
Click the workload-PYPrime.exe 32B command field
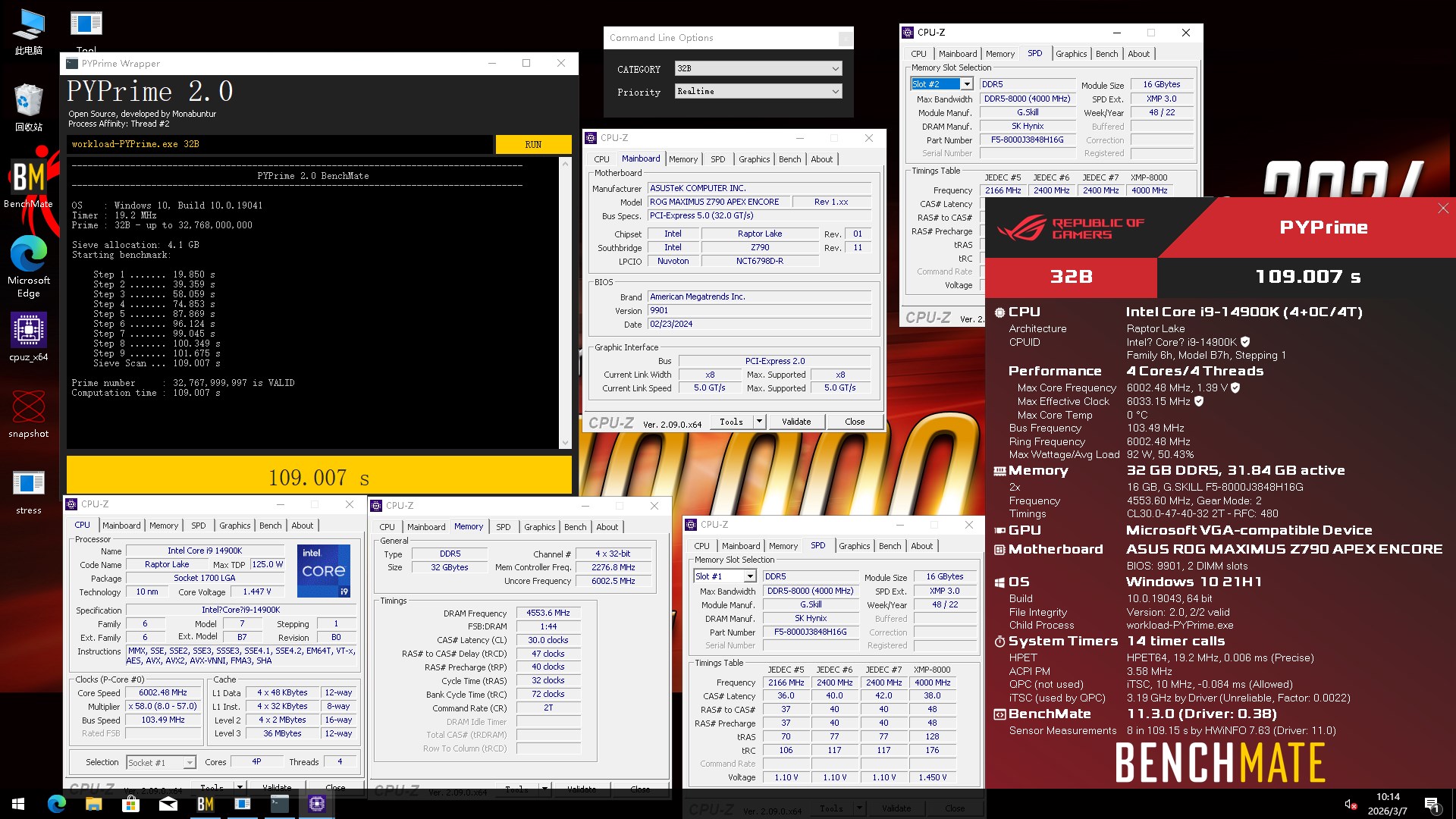click(x=281, y=144)
